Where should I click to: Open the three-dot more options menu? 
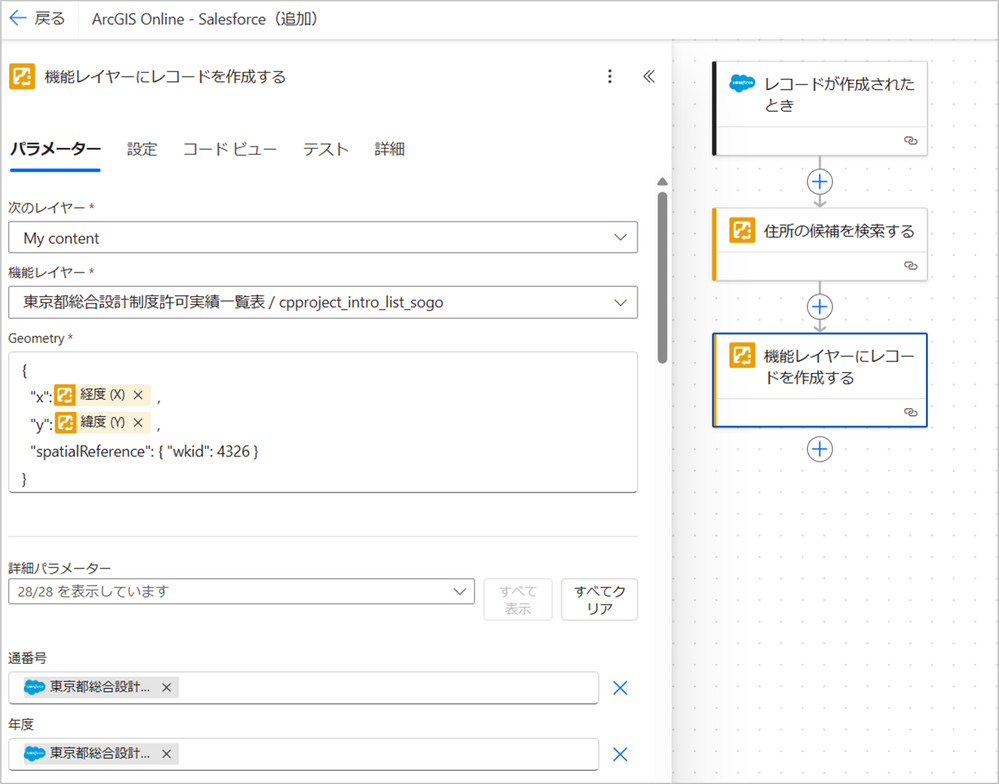(x=610, y=77)
